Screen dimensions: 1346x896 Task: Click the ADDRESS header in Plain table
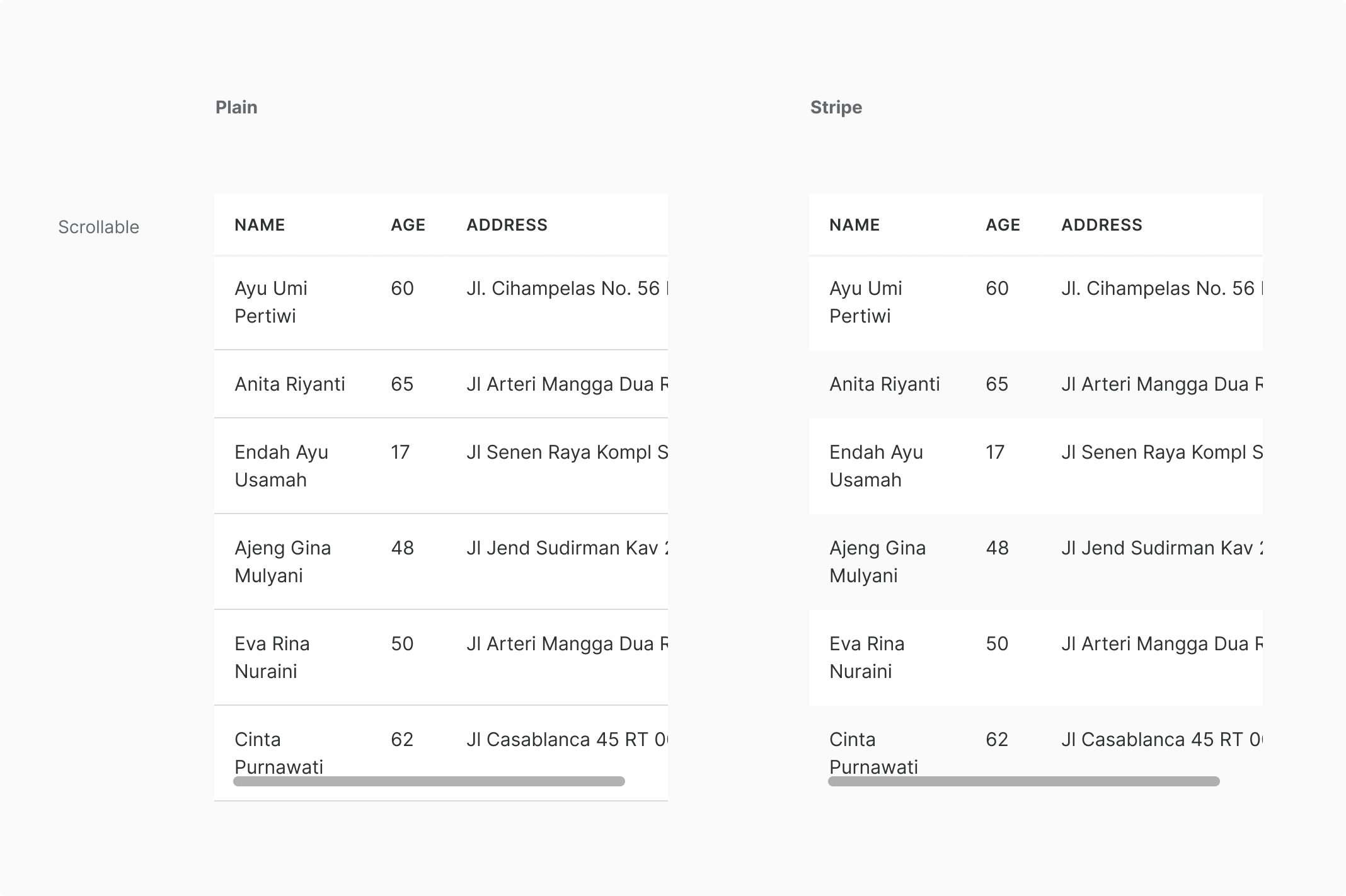[507, 225]
